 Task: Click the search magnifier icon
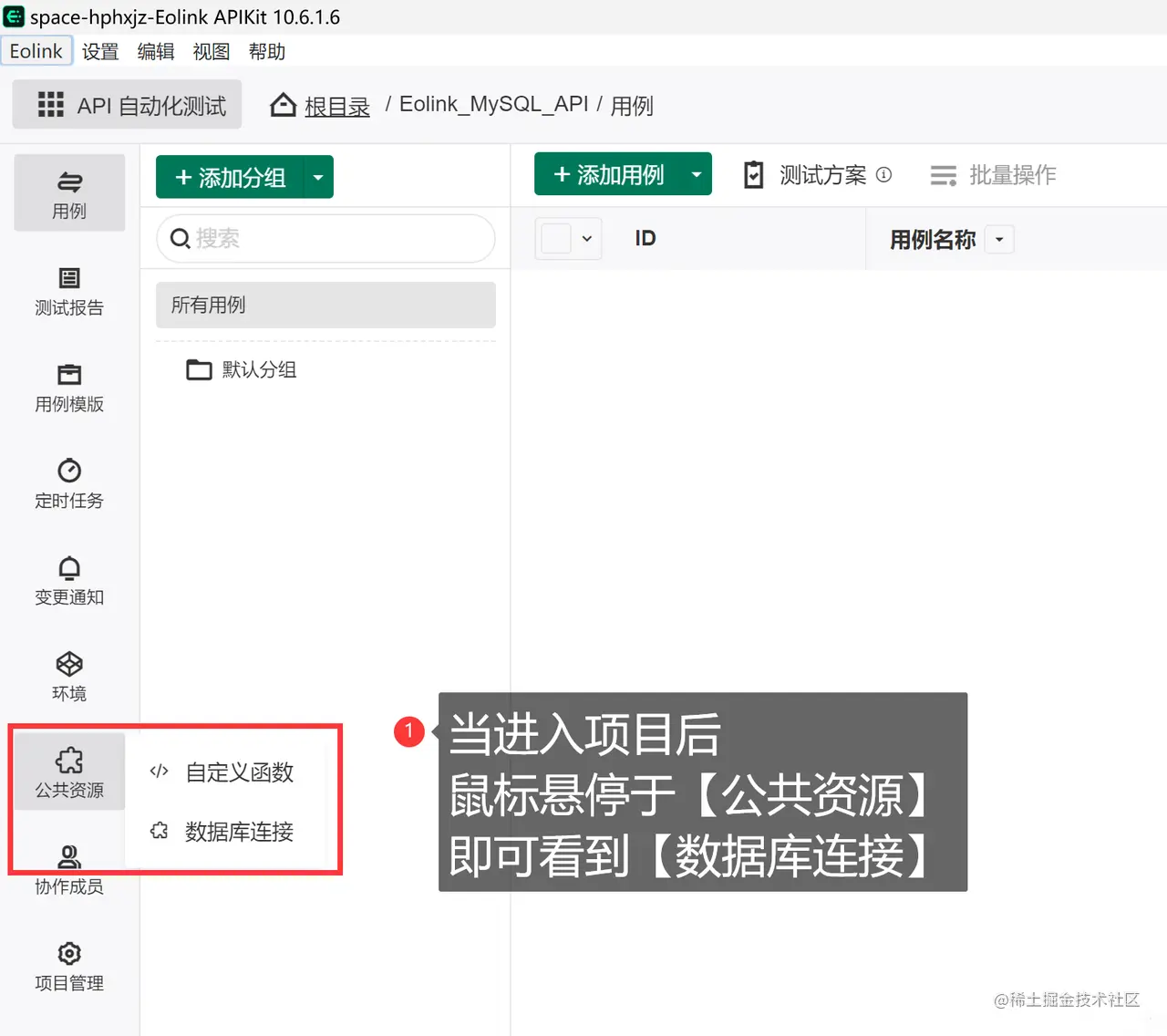[181, 239]
